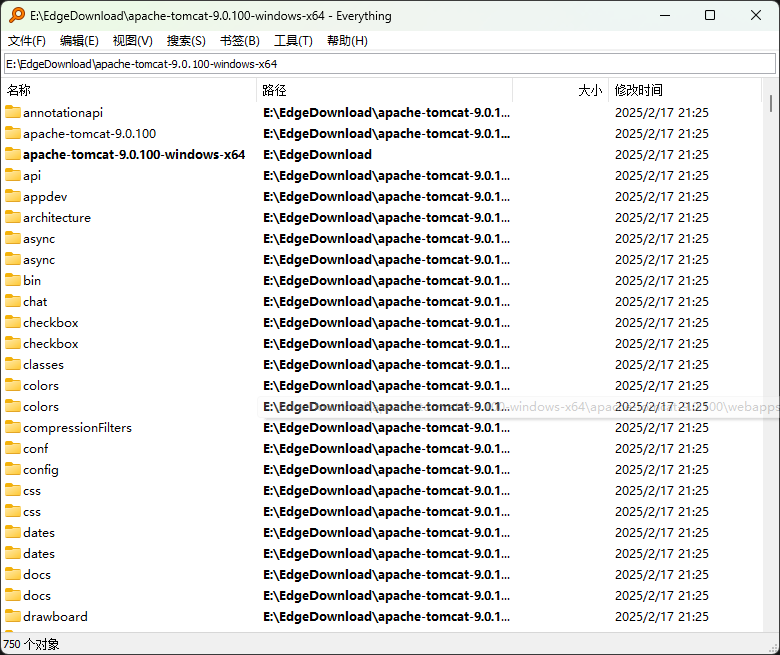Click the annotationapi folder icon
Viewport: 780px width, 655px height.
click(x=13, y=112)
